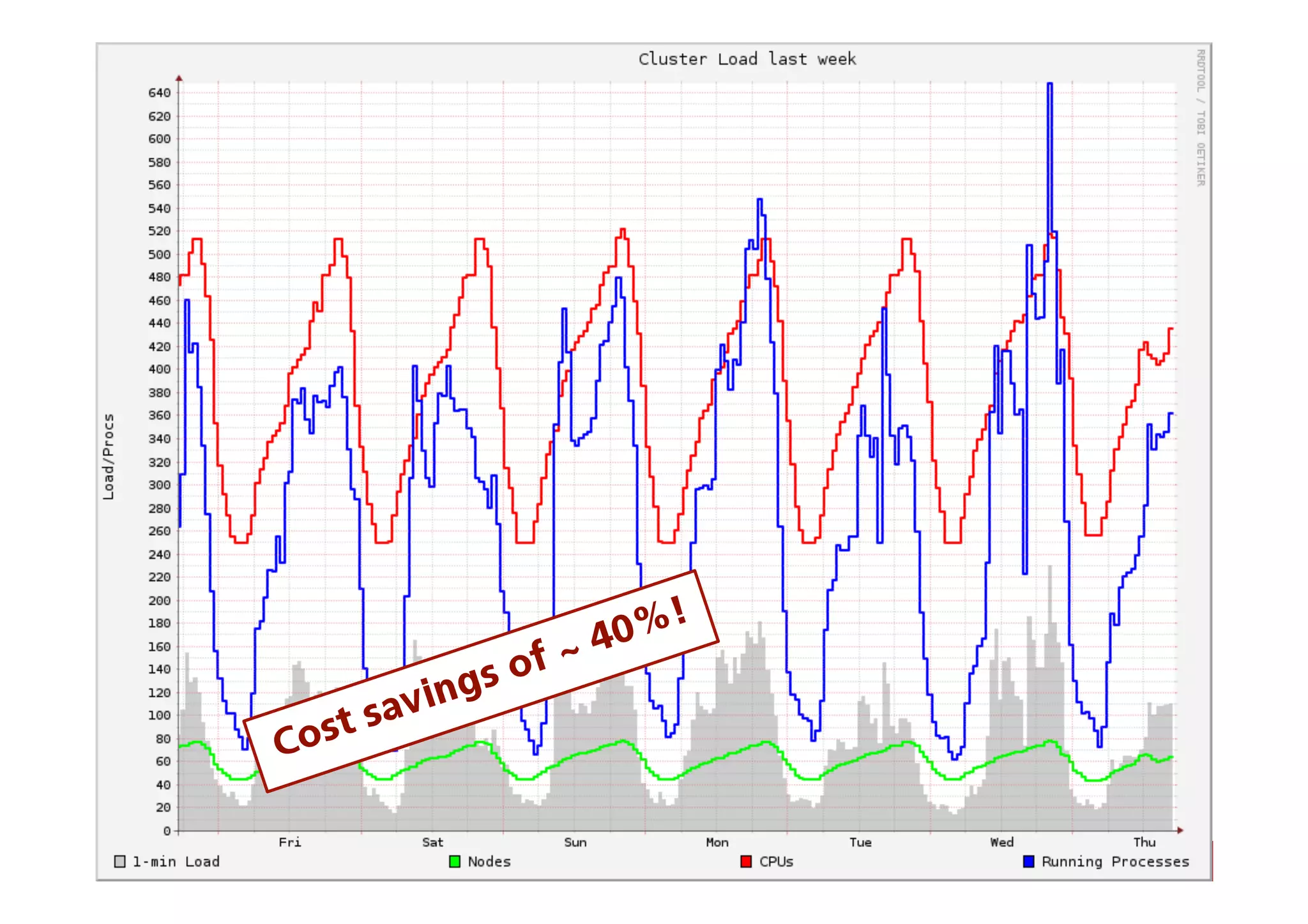This screenshot has width=1308, height=924.
Task: Click the 640 y-axis tick label
Action: pyautogui.click(x=159, y=93)
